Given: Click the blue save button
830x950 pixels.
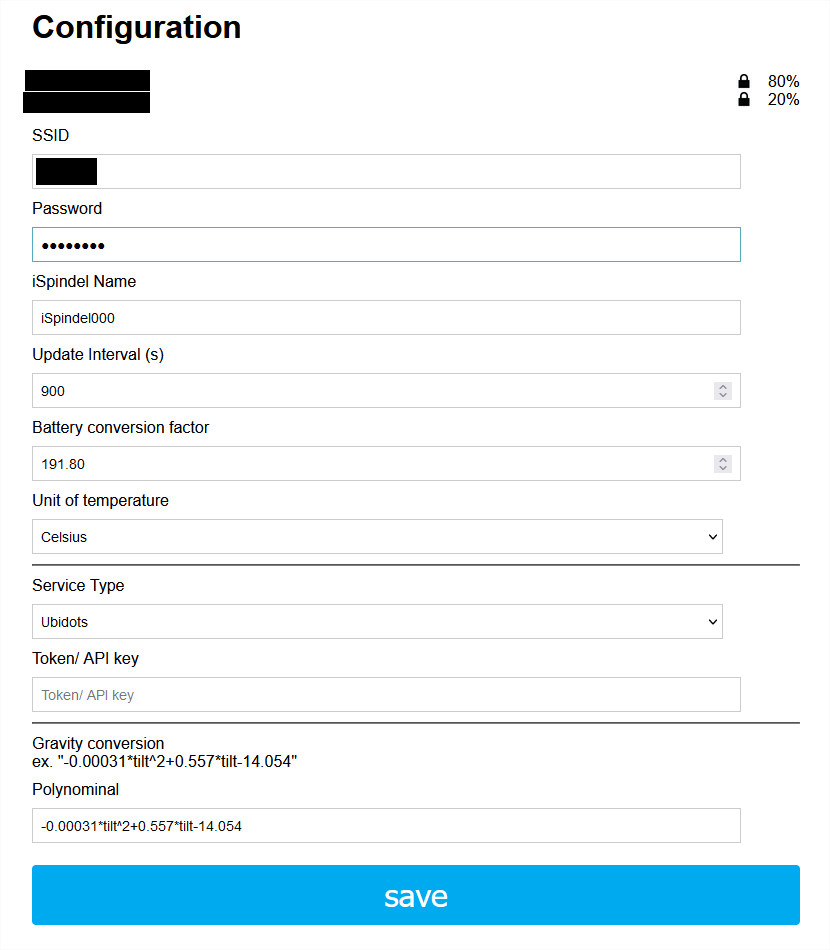Looking at the screenshot, I should (416, 895).
